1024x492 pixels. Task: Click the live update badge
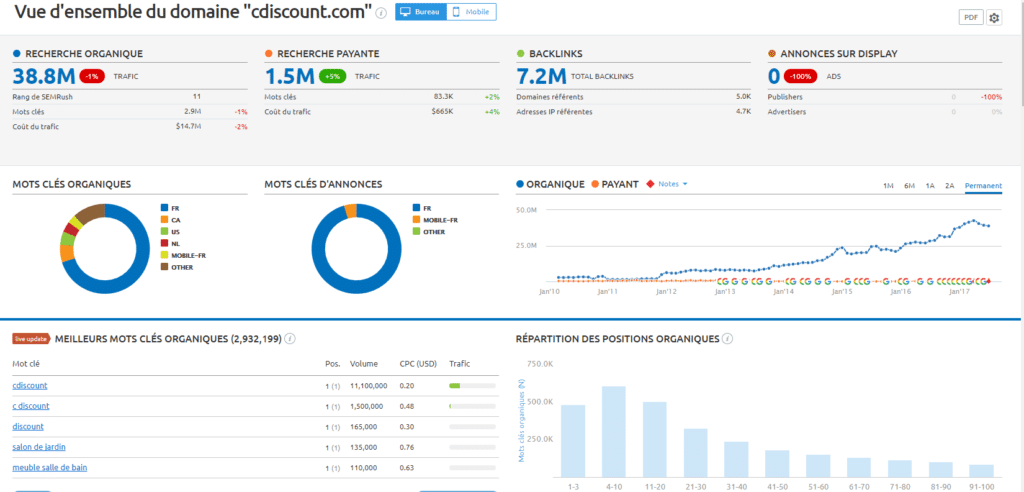click(x=32, y=338)
